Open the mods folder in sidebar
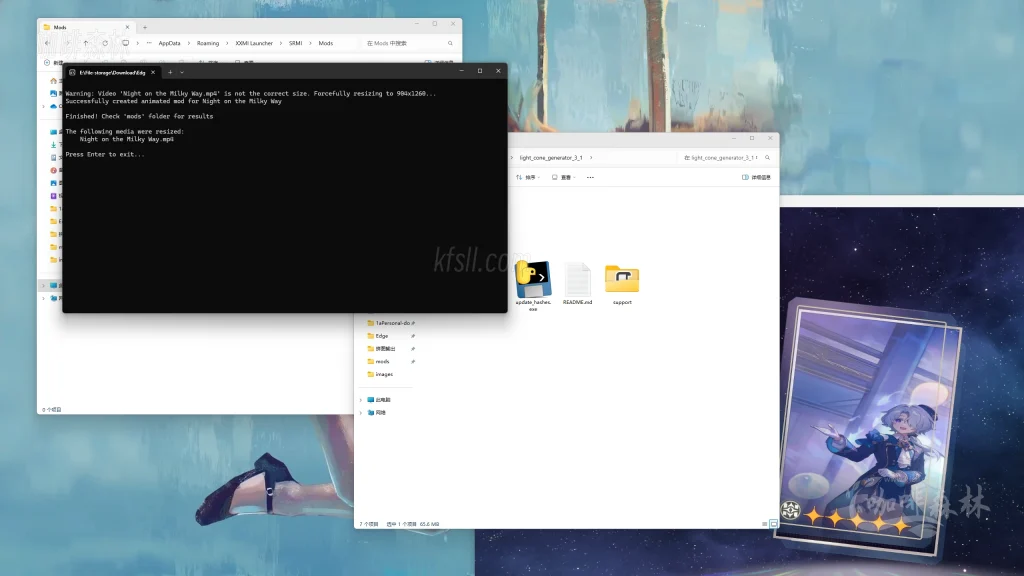1024x576 pixels. point(382,361)
